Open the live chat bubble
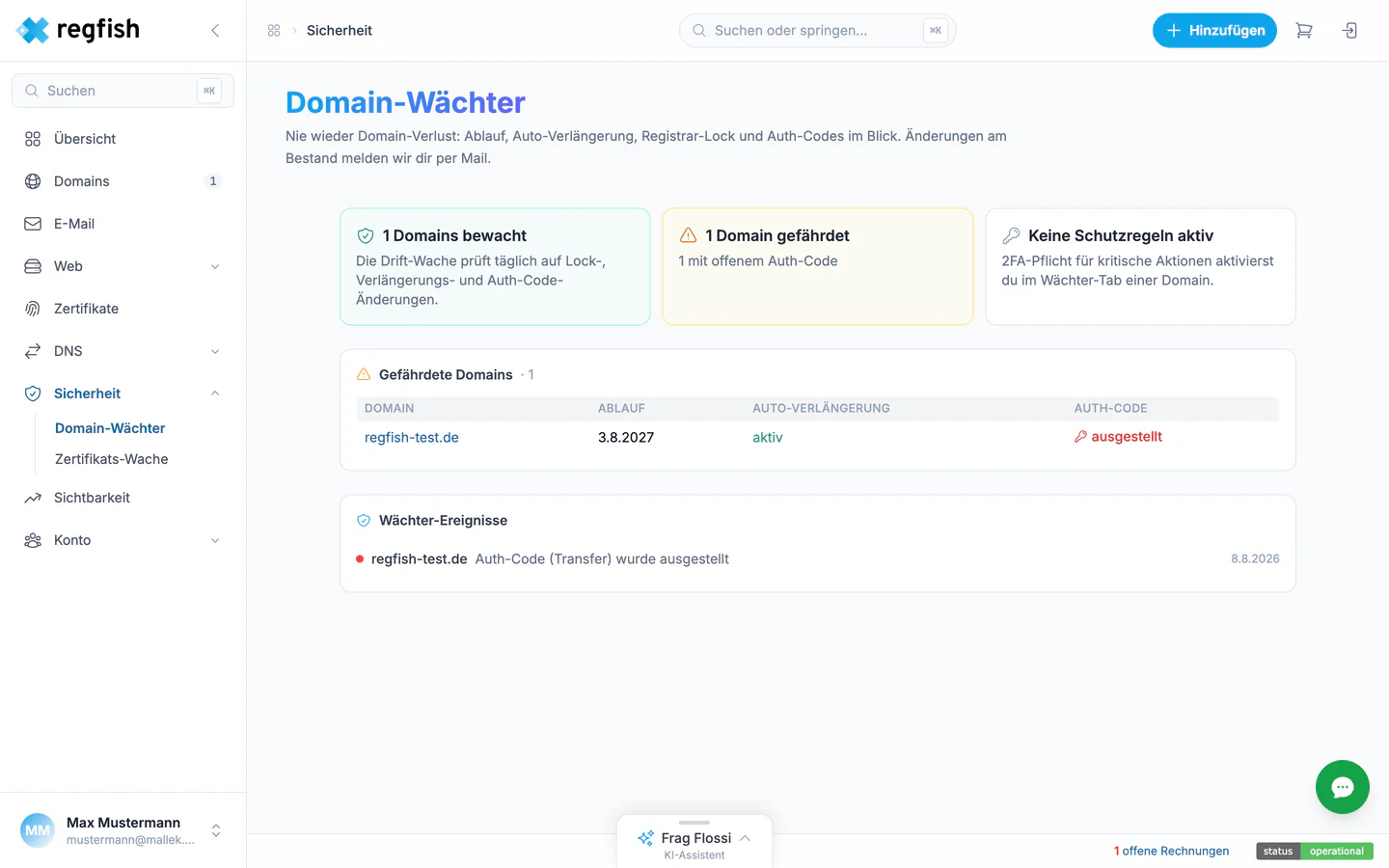 tap(1343, 787)
